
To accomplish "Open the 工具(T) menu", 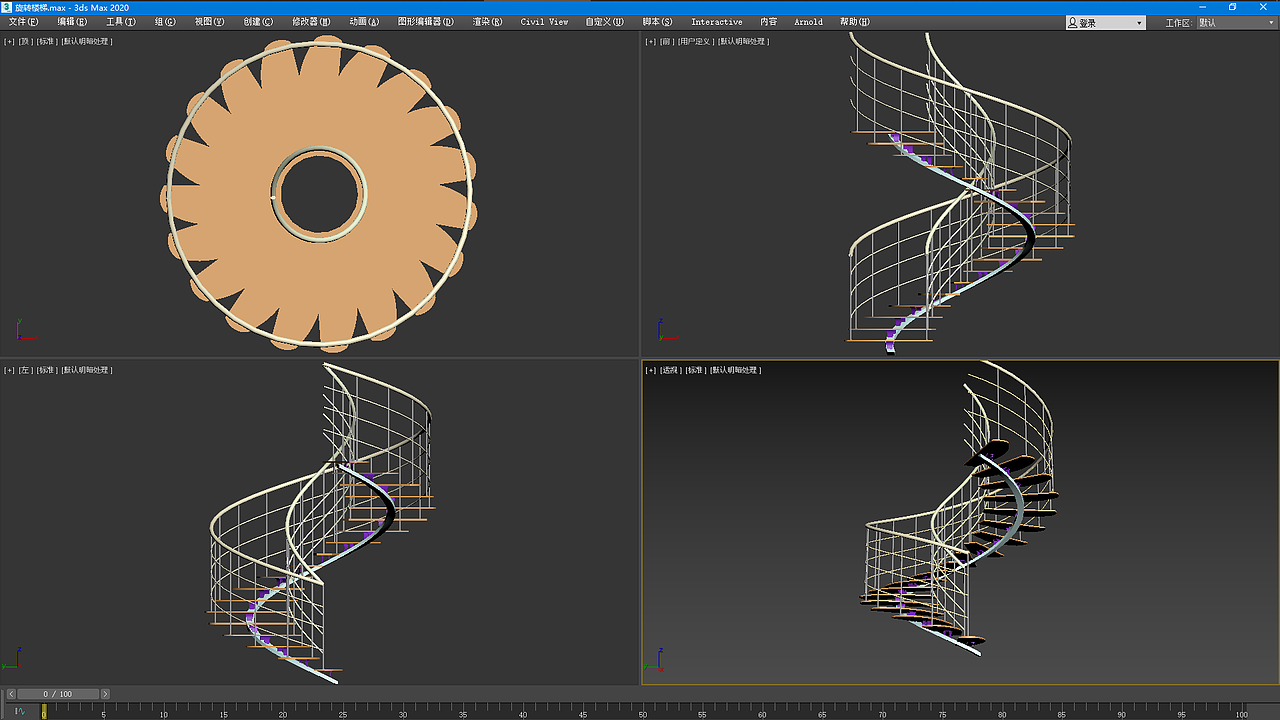I will coord(121,22).
